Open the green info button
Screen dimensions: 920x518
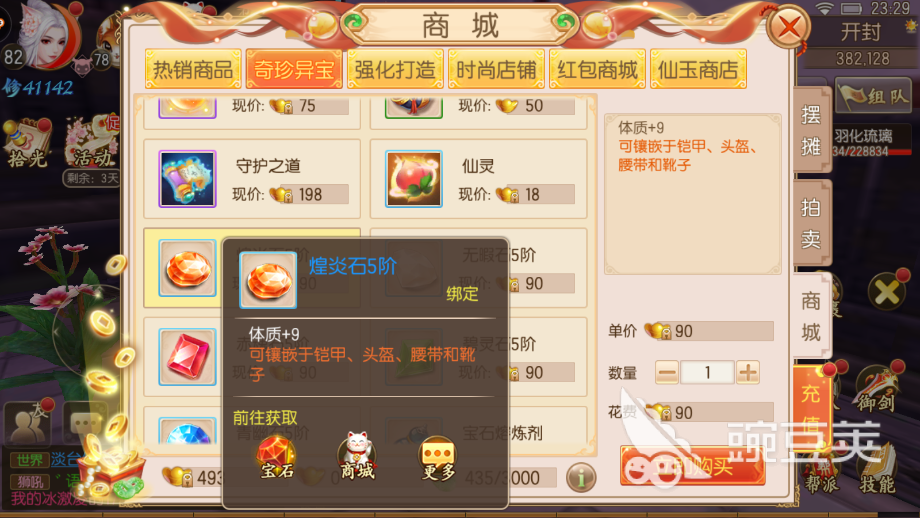tap(581, 478)
